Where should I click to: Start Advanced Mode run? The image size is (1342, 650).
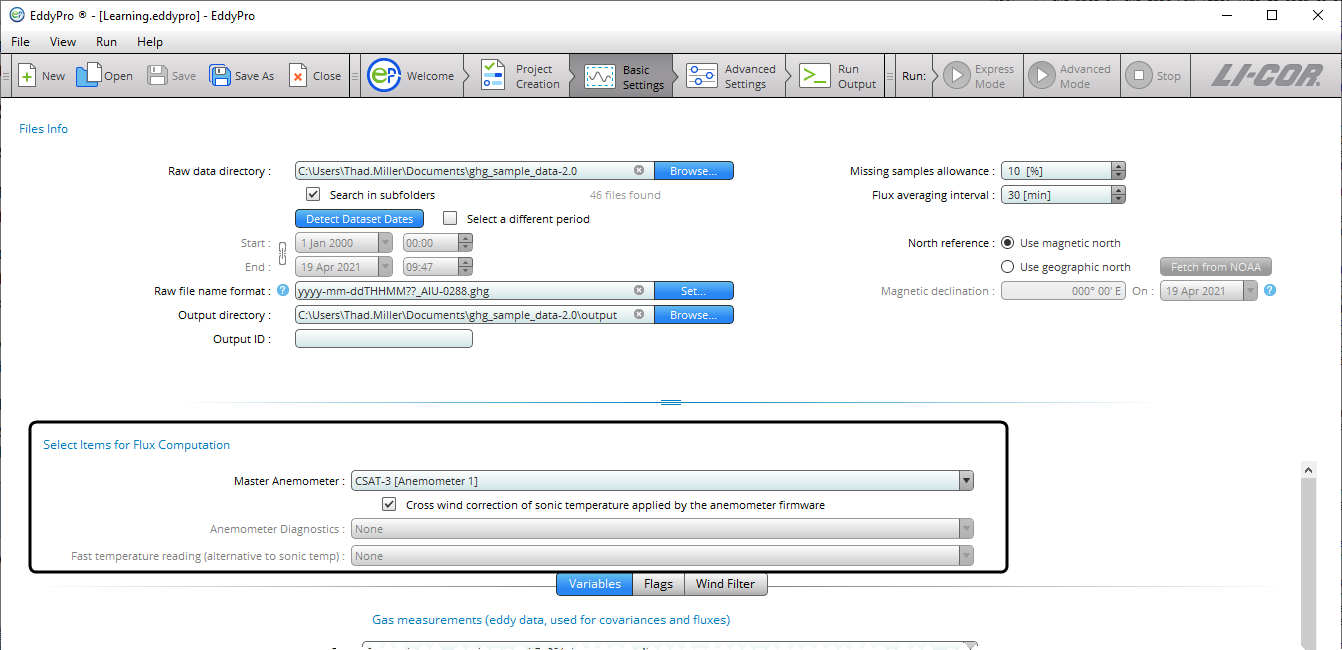pyautogui.click(x=1070, y=76)
